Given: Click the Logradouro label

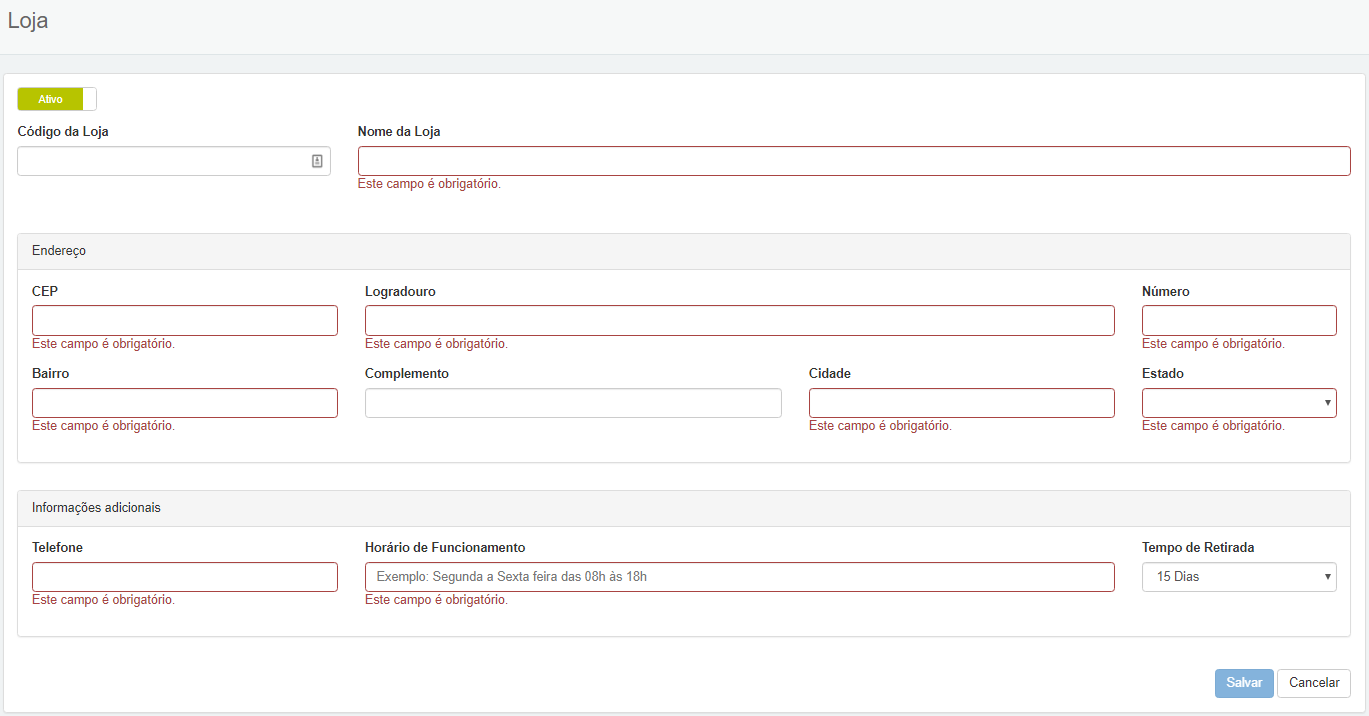Looking at the screenshot, I should click(x=400, y=292).
